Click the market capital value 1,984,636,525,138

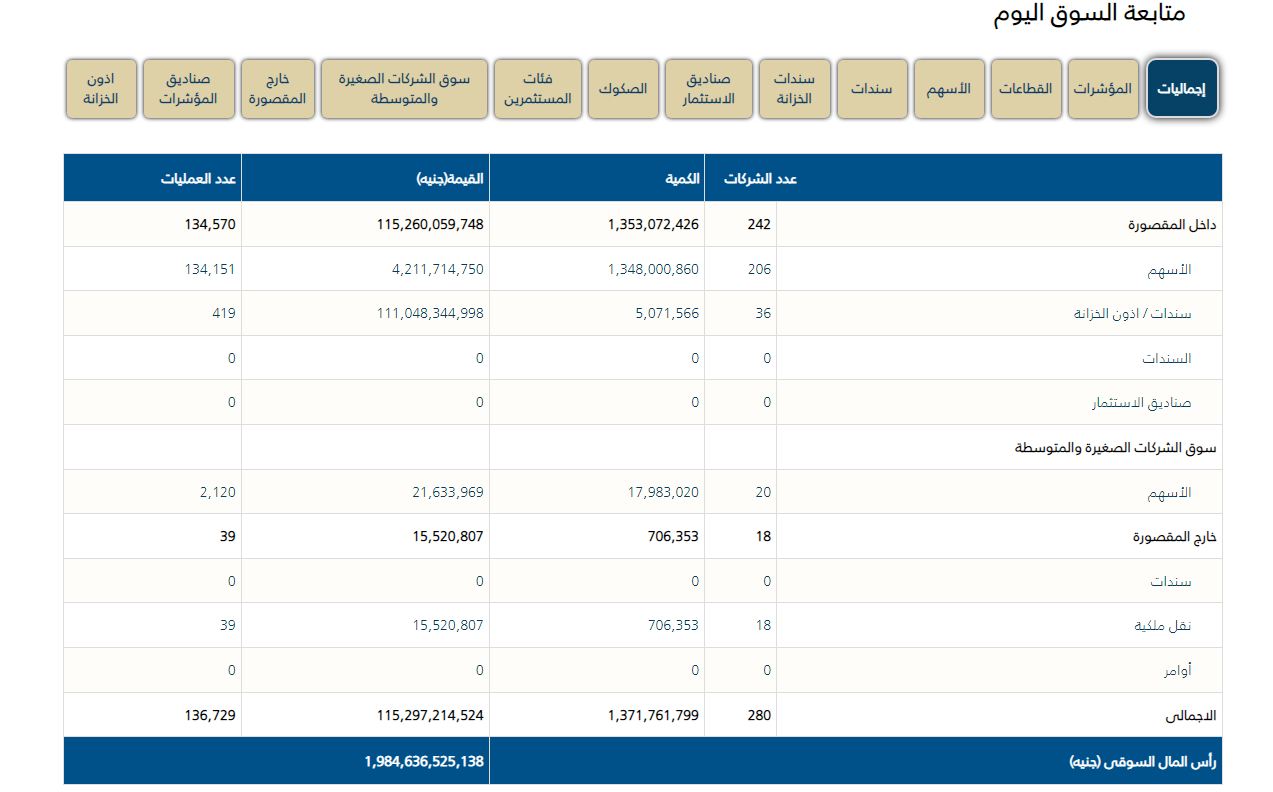[x=424, y=762]
